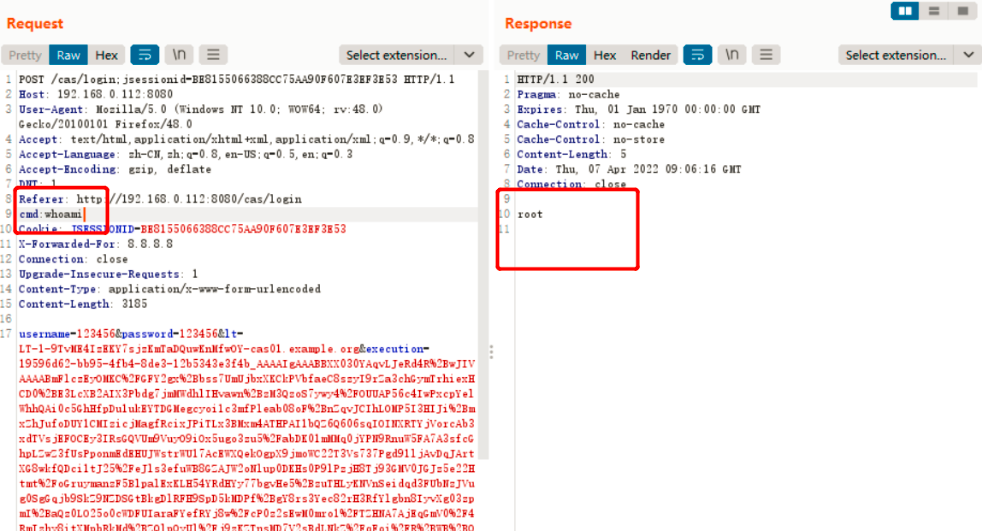Click the 'Date: Thu, 07 Apr 2022' response header
The height and width of the screenshot is (531, 982).
click(629, 170)
